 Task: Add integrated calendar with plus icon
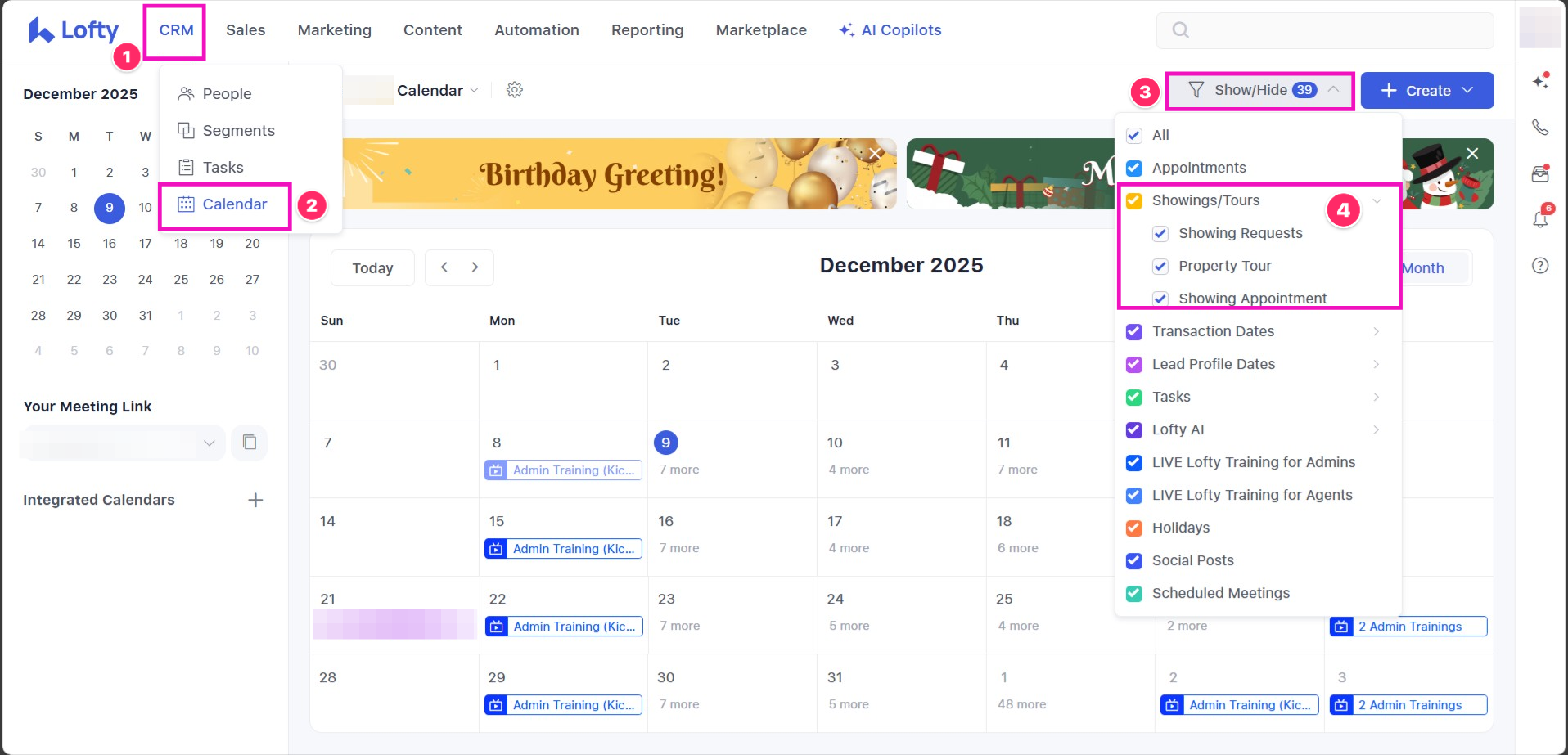[255, 500]
